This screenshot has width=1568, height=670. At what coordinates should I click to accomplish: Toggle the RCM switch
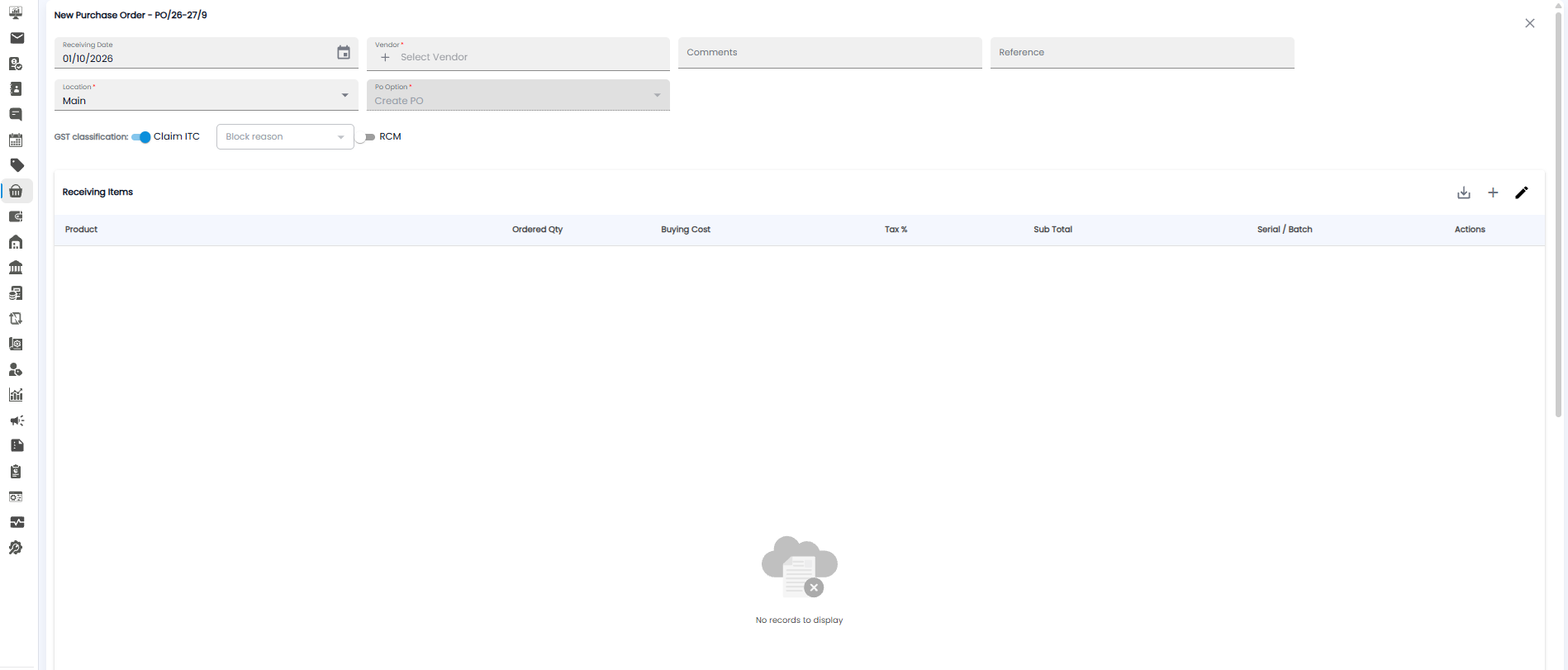click(x=366, y=137)
